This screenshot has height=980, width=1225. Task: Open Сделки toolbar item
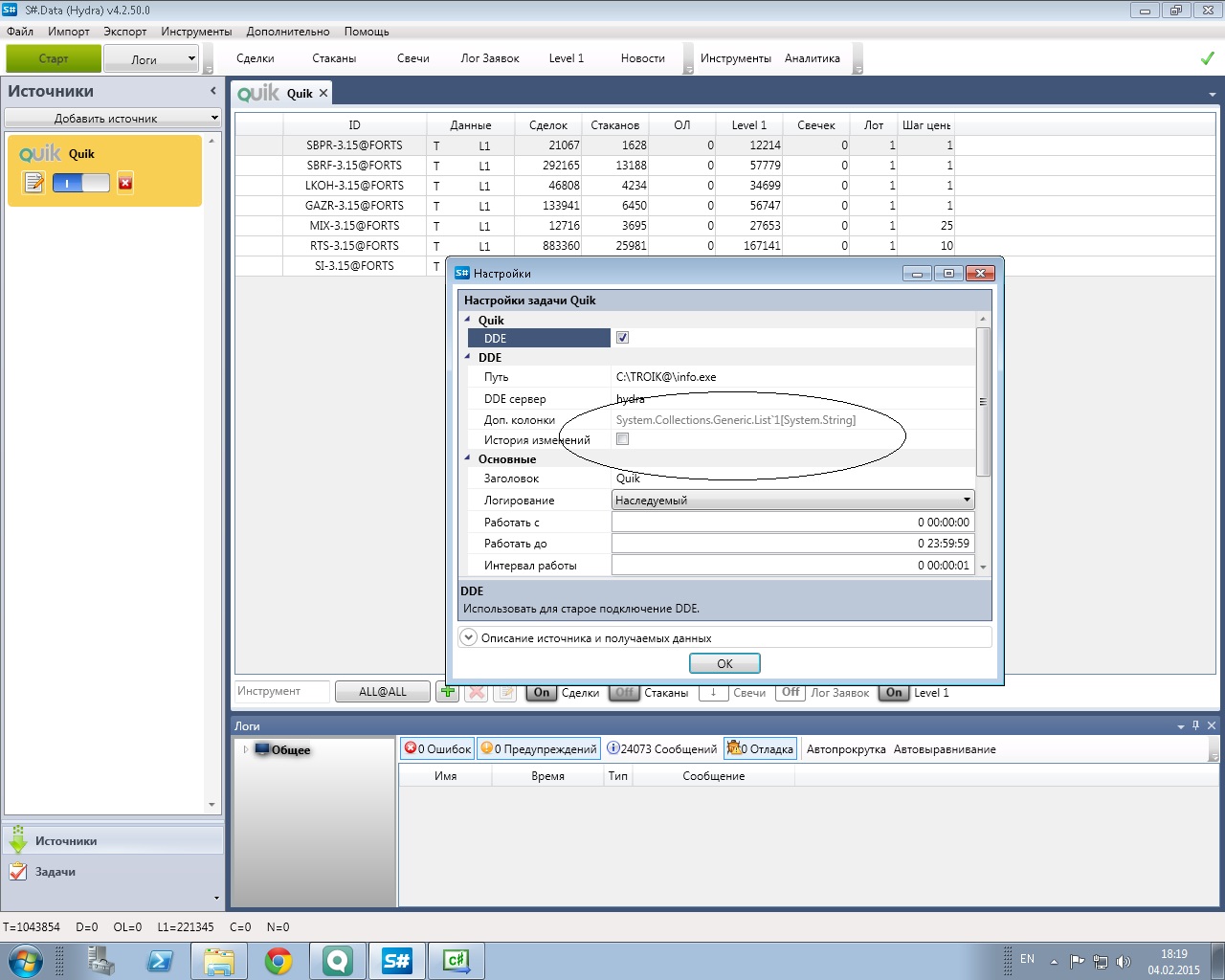(x=256, y=58)
